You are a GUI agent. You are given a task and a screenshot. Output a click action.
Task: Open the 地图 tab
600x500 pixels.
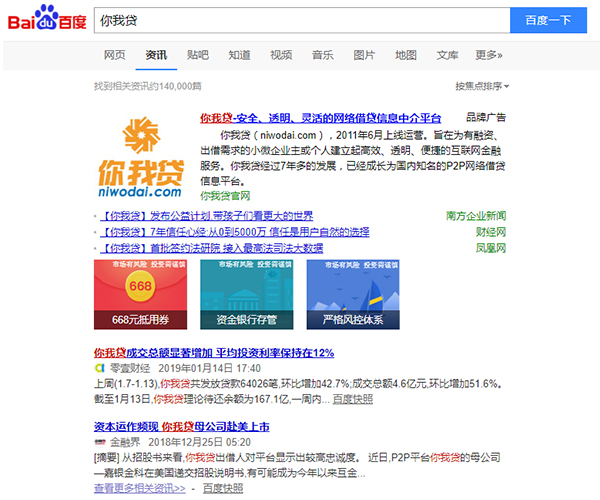click(x=405, y=55)
